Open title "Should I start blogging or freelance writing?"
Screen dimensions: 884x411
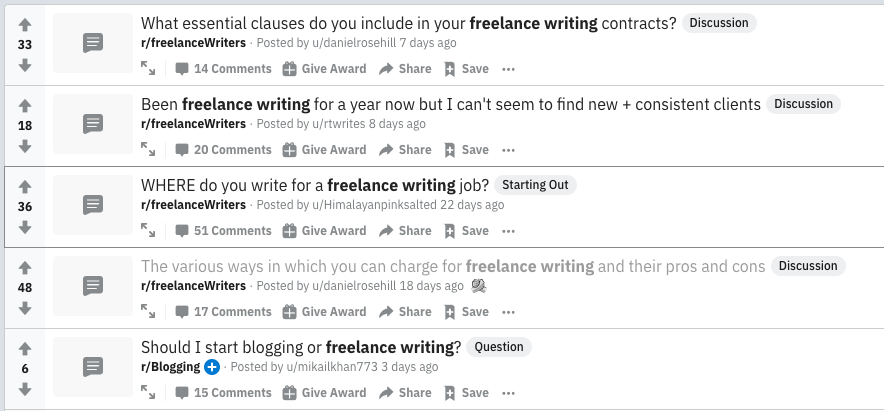pyautogui.click(x=301, y=347)
